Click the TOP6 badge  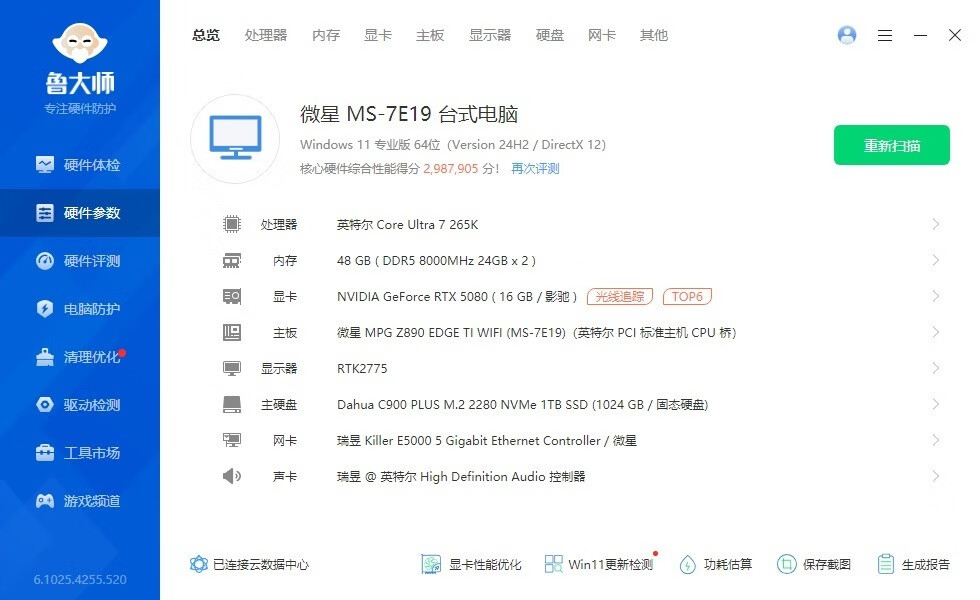[x=687, y=296]
